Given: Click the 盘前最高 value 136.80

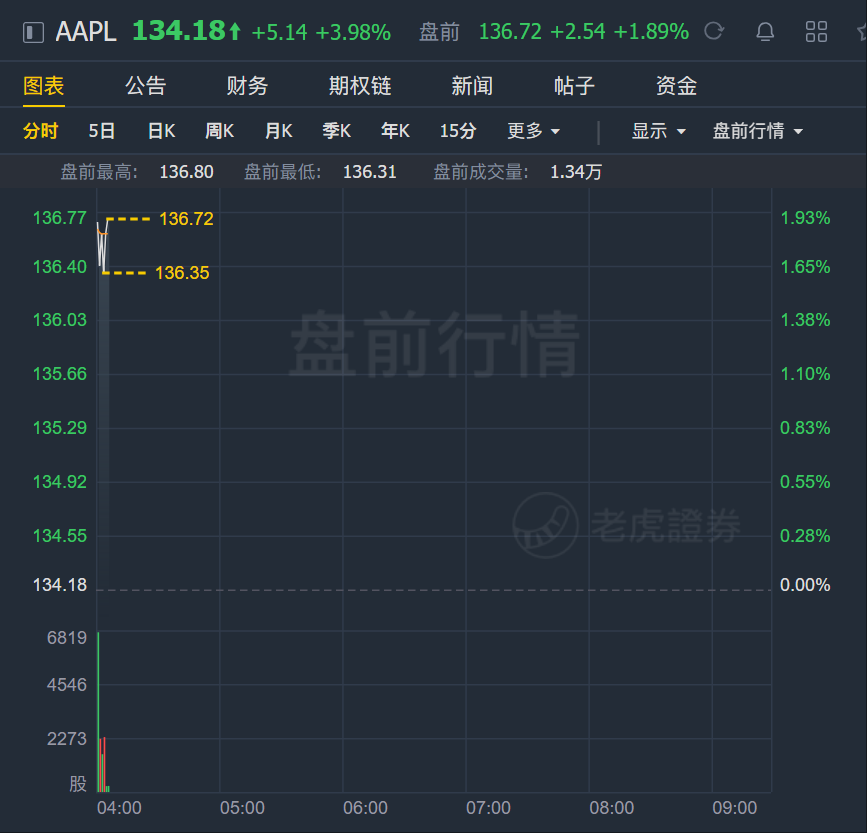Looking at the screenshot, I should pos(186,172).
